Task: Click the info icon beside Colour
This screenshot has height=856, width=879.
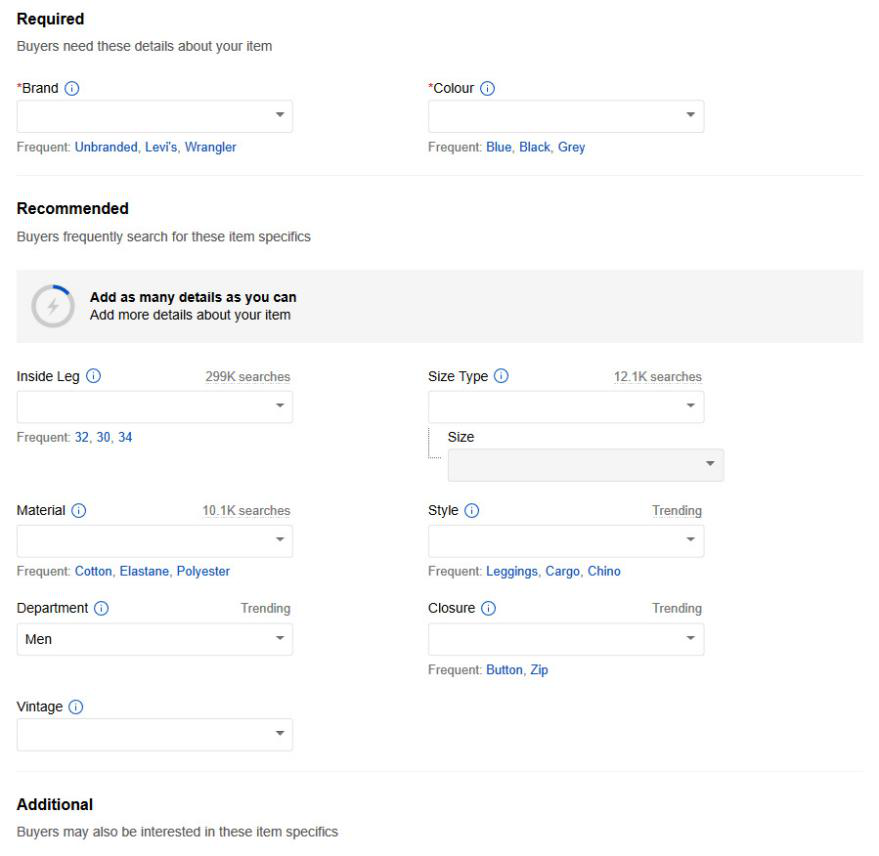Action: tap(488, 89)
